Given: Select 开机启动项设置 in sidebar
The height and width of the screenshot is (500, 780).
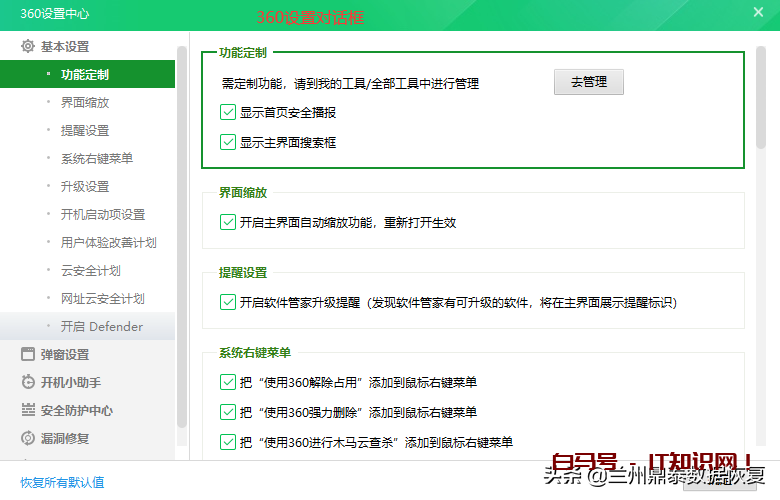Looking at the screenshot, I should pos(88,214).
